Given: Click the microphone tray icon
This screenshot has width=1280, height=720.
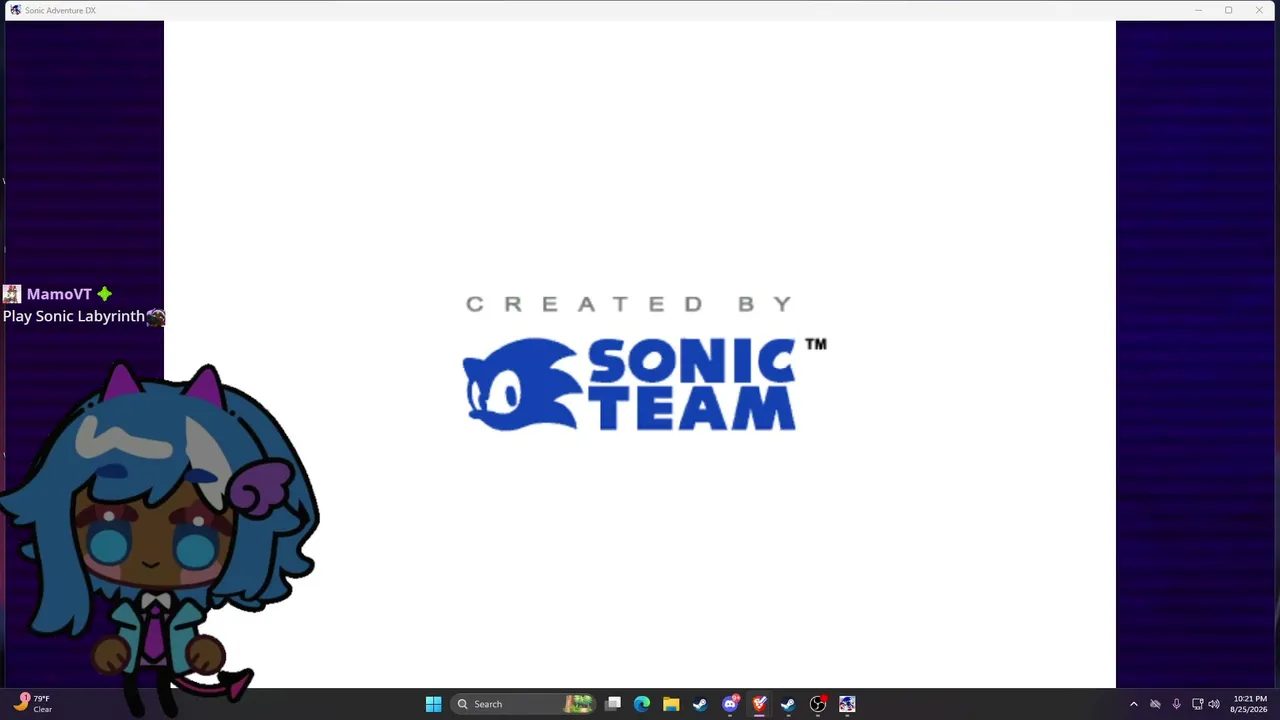Looking at the screenshot, I should tap(1176, 704).
